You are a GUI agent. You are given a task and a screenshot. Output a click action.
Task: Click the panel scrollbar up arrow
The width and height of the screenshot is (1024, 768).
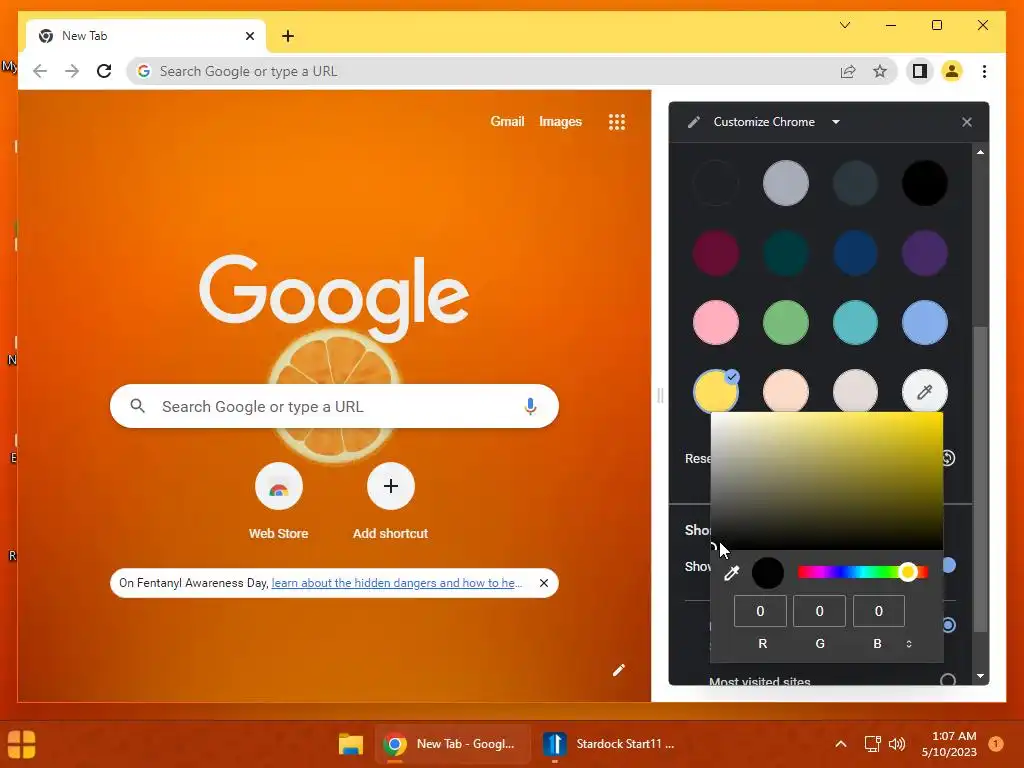(980, 152)
